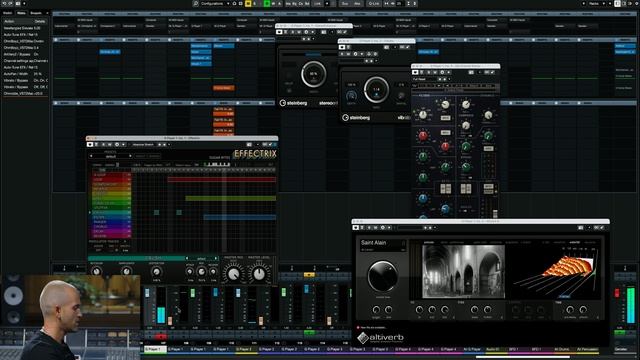Click the Master Mix knob in Effectrix
The height and width of the screenshot is (360, 640).
coord(233,274)
